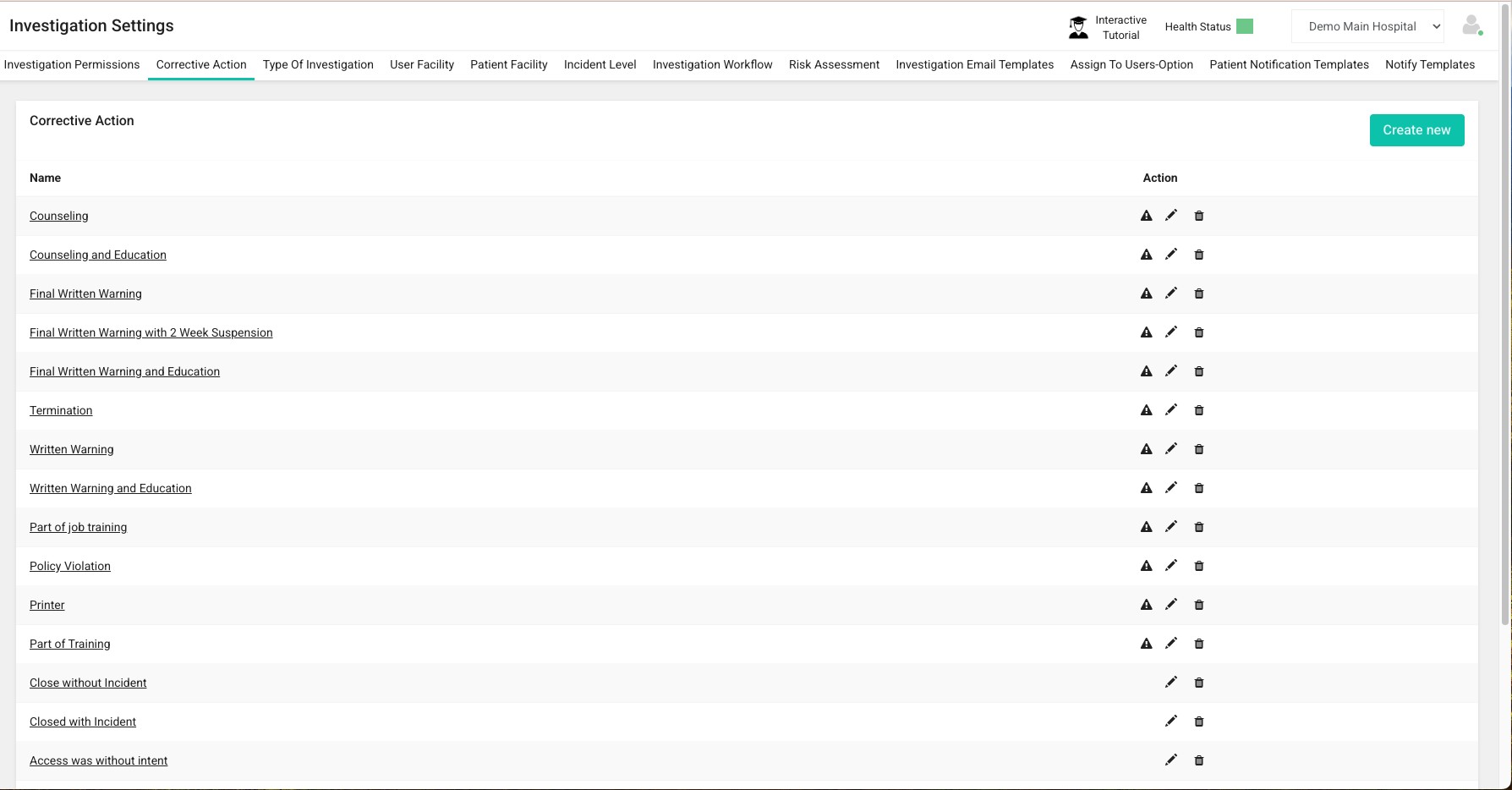This screenshot has height=790, width=1512.
Task: Switch to Investigation Permissions tab
Action: pos(72,64)
